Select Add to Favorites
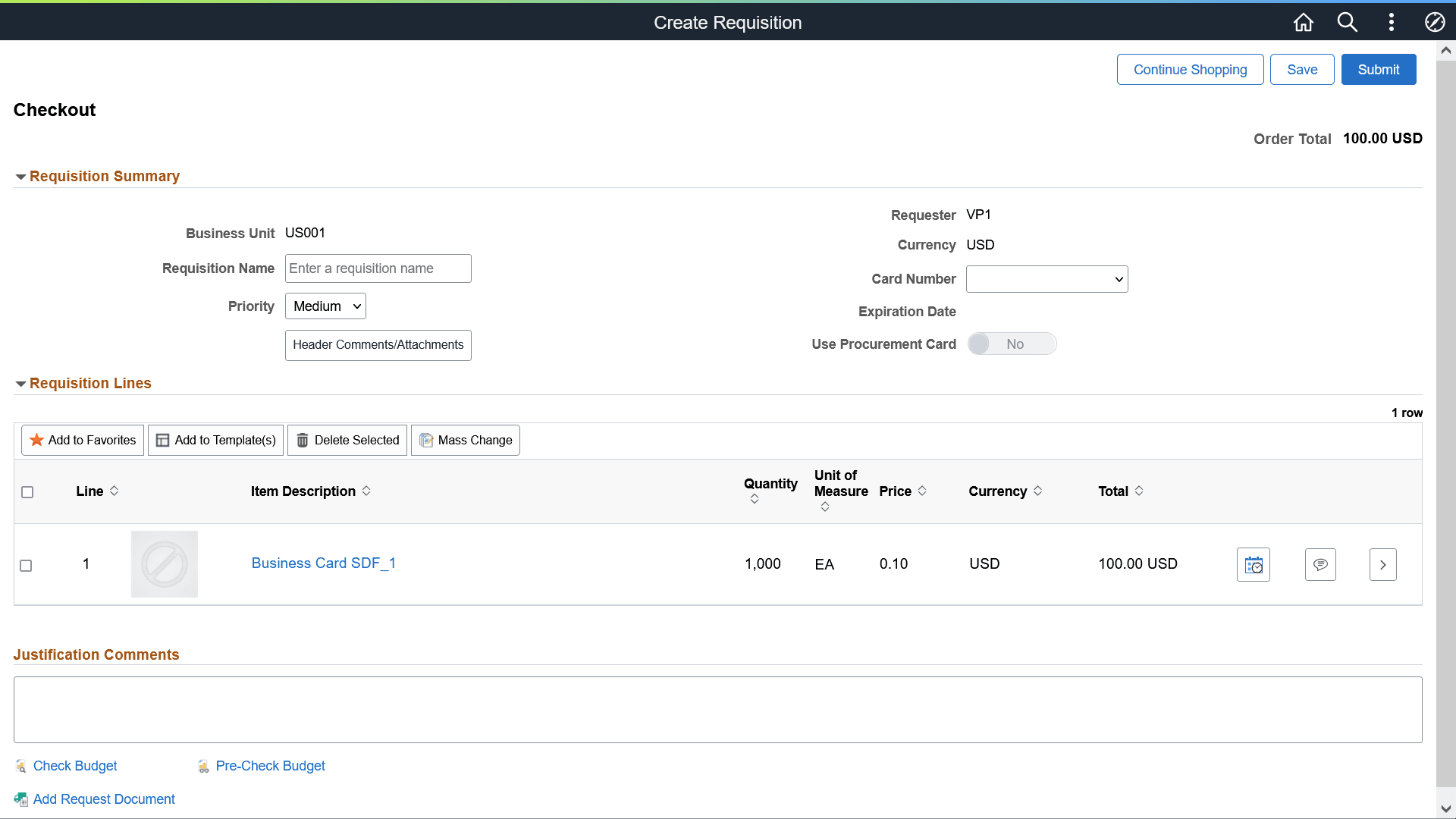 point(81,440)
